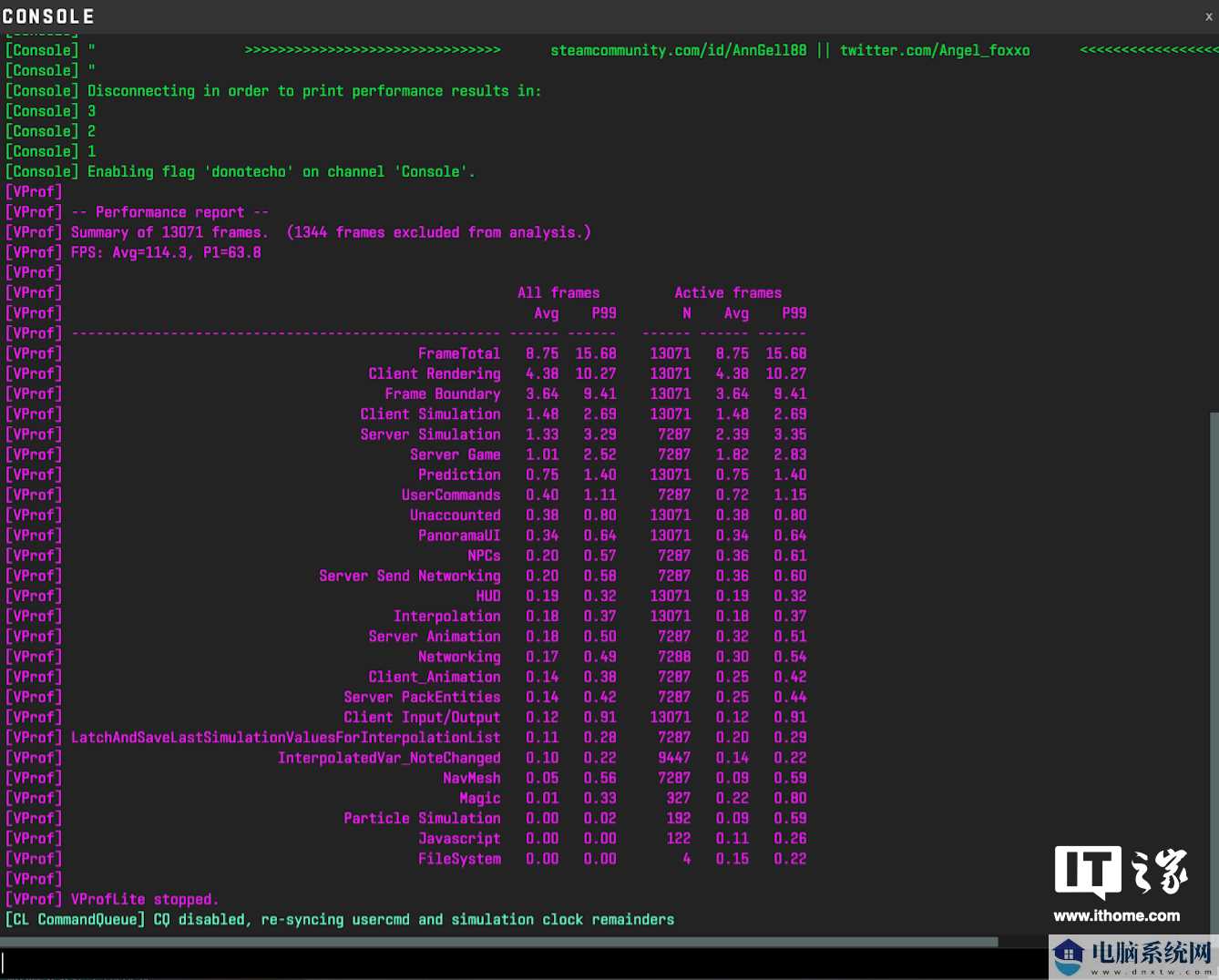Screen dimensions: 1219x980
Task: Click the CONSOLE title text
Action: (48, 16)
